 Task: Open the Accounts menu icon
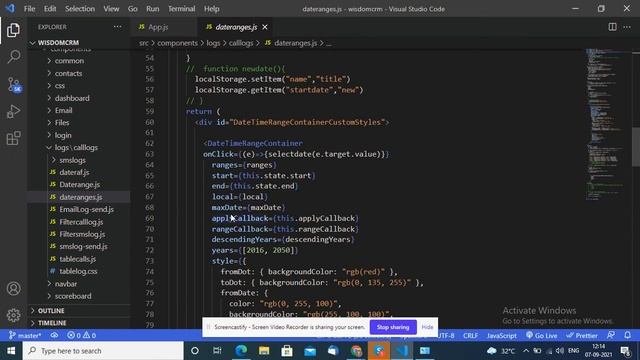point(13,289)
